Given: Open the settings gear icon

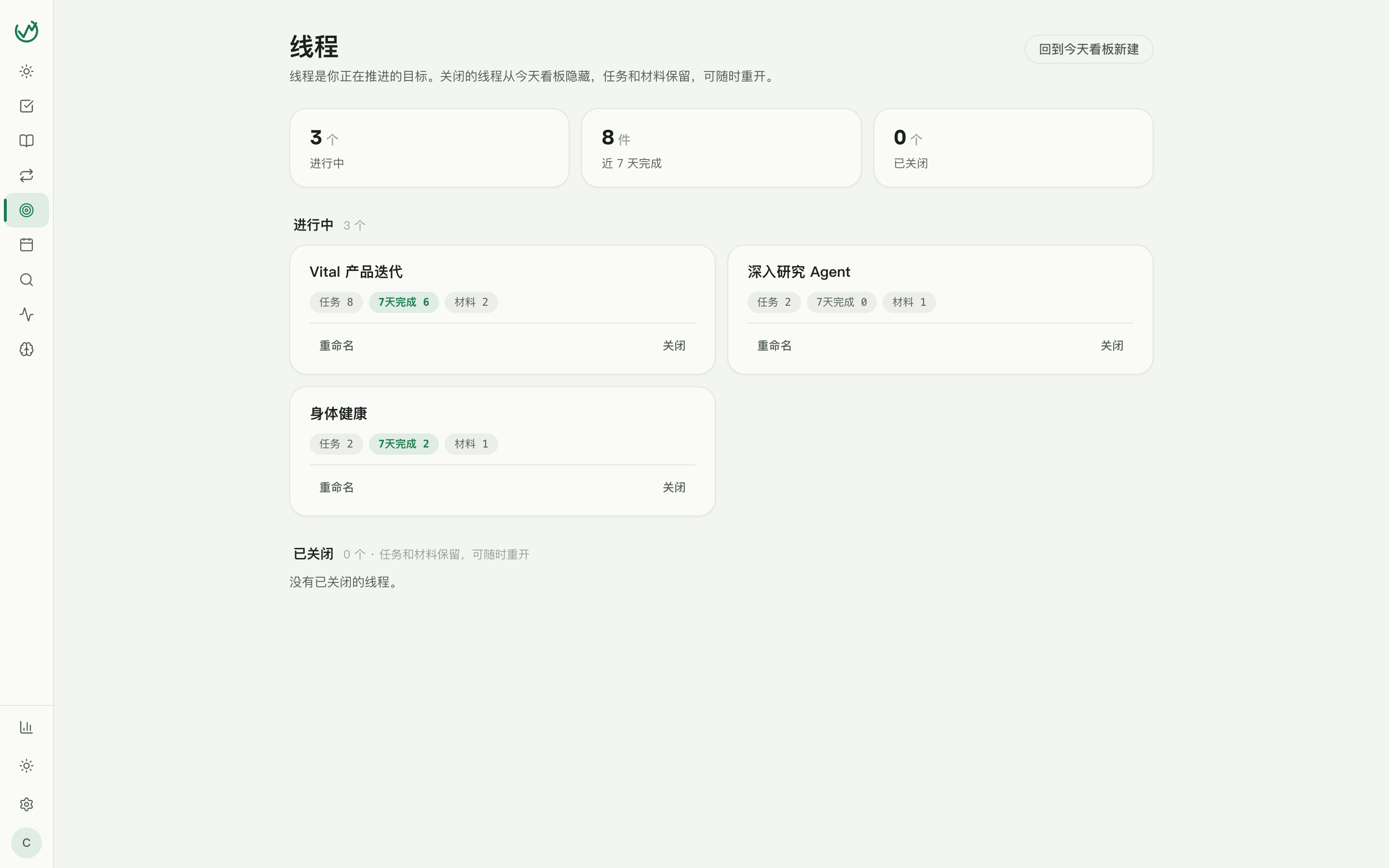Looking at the screenshot, I should [x=27, y=804].
